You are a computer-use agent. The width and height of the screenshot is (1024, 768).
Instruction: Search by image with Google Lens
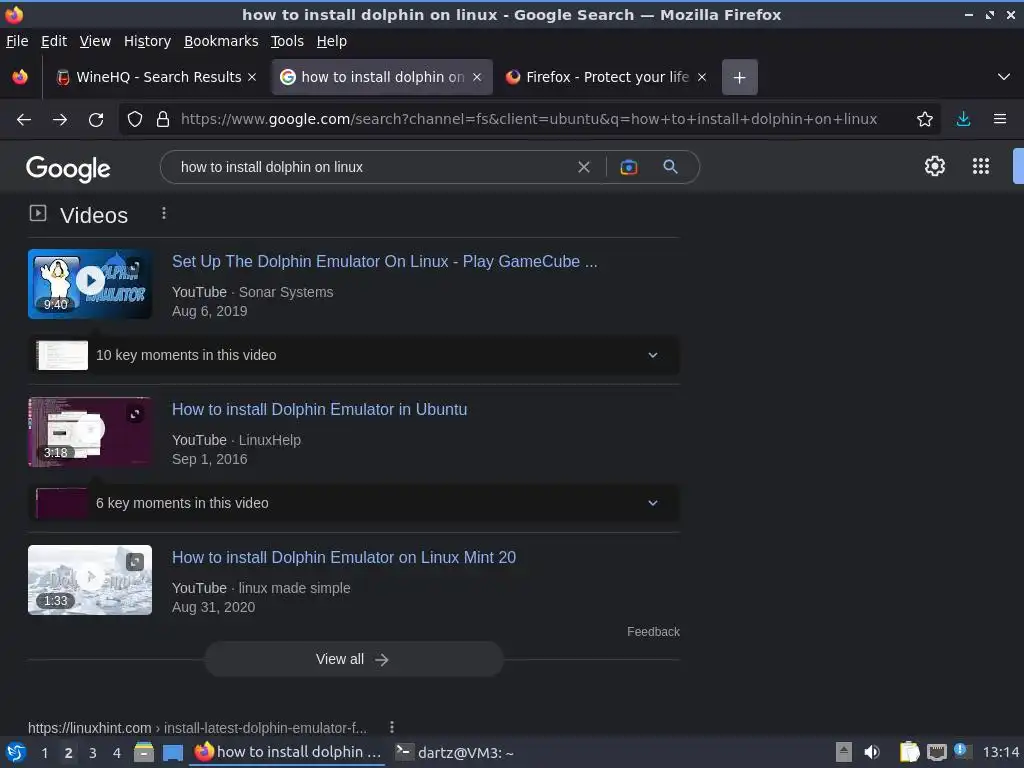[628, 167]
